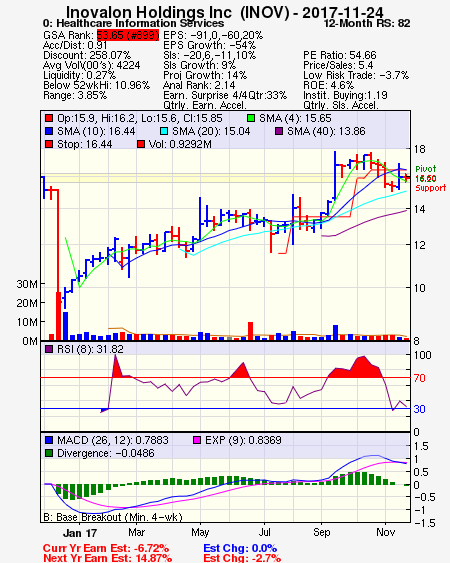Click the cyan SMA (20) legend swatch
450x563 pixels.
pos(164,131)
